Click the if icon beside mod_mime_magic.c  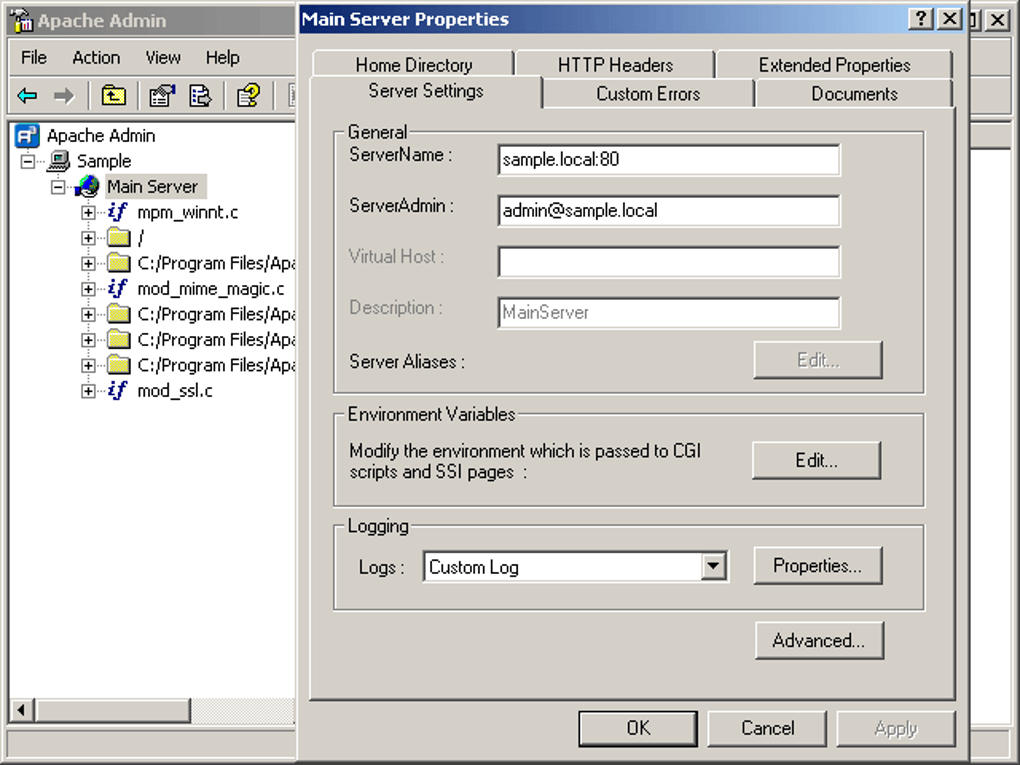[117, 288]
